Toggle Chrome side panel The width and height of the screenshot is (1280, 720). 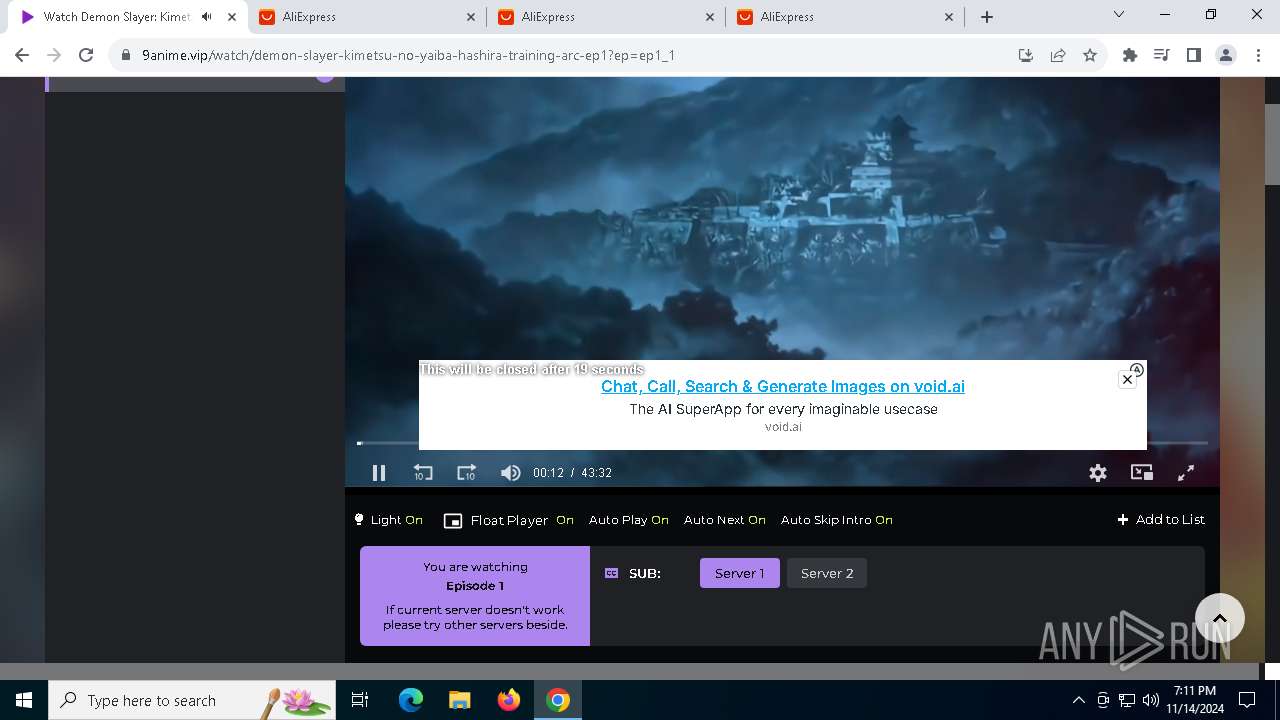click(1194, 56)
